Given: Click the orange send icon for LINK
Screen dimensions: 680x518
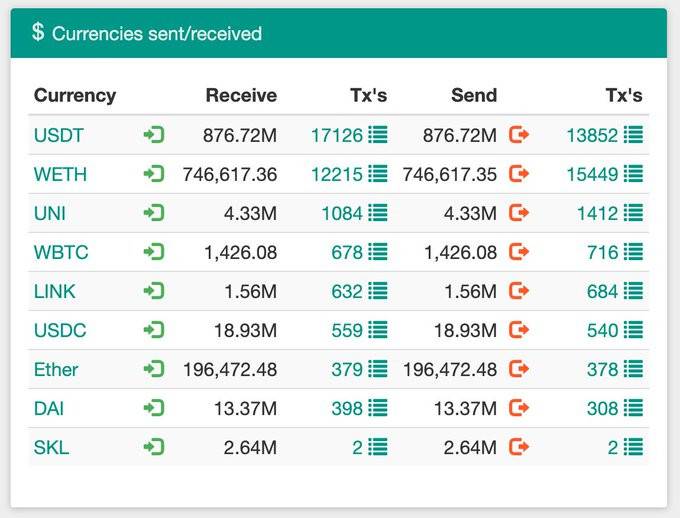Looking at the screenshot, I should 519,291.
